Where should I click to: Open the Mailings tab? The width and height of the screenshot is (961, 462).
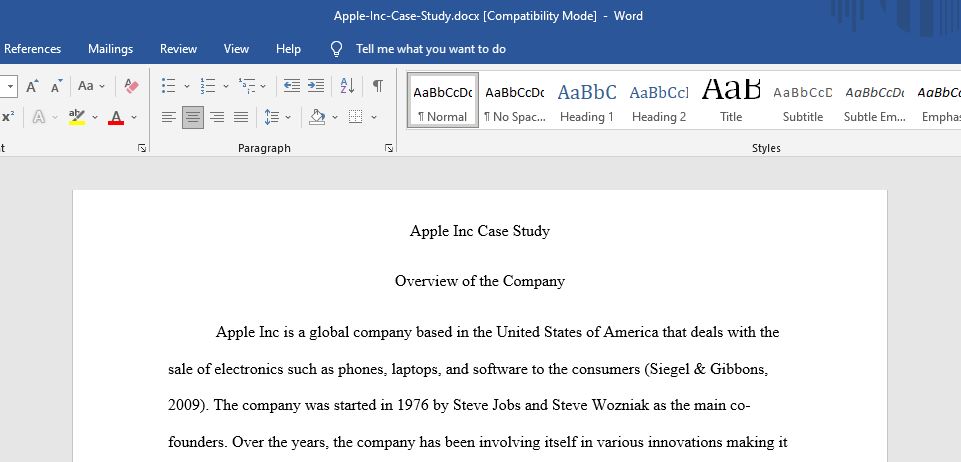[x=110, y=49]
